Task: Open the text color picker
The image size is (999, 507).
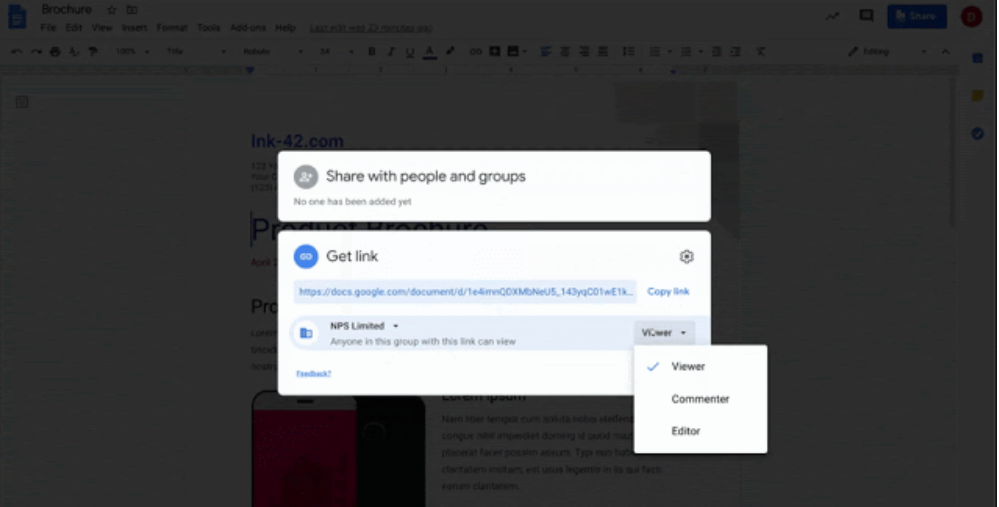Action: (x=429, y=52)
